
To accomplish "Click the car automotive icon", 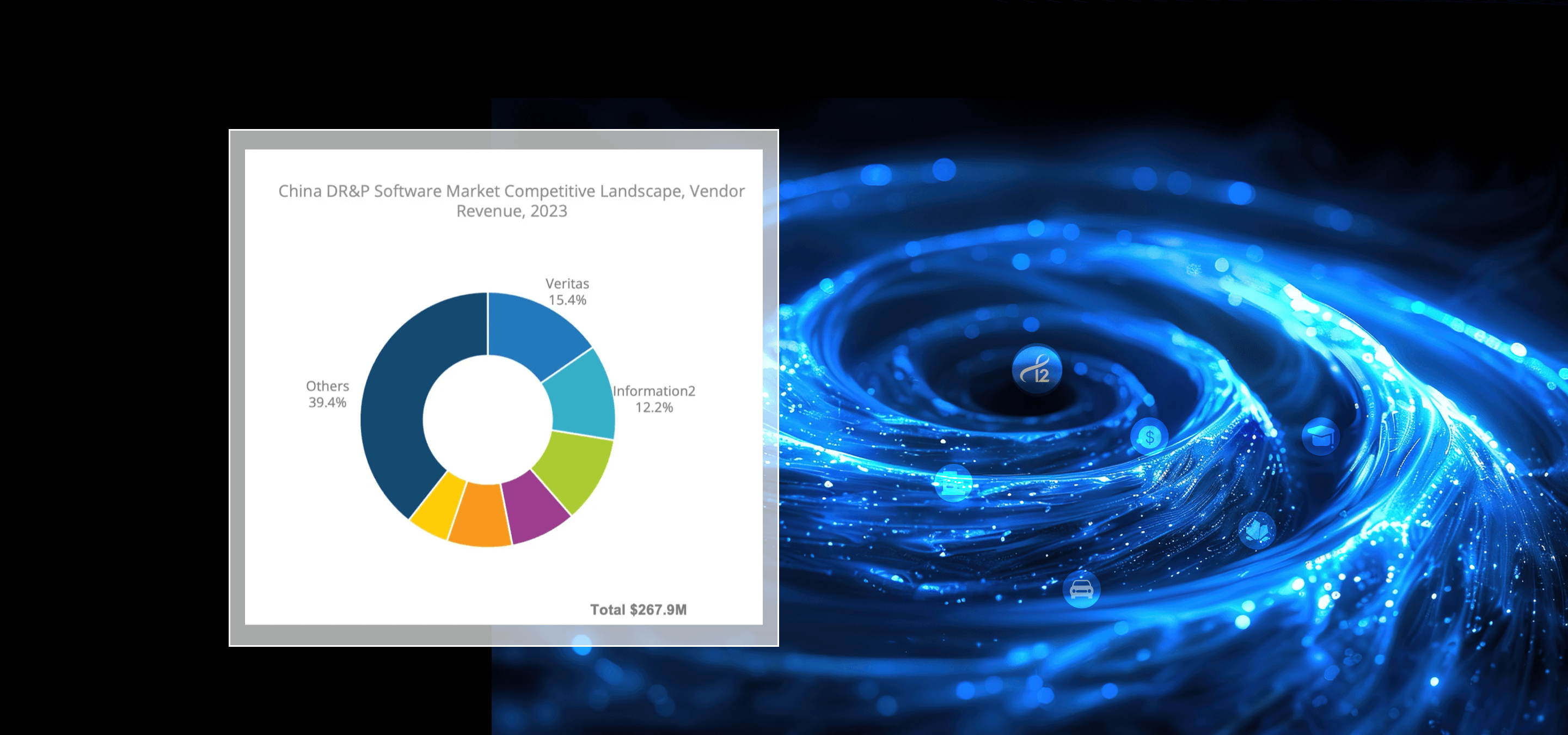I will 1081,589.
